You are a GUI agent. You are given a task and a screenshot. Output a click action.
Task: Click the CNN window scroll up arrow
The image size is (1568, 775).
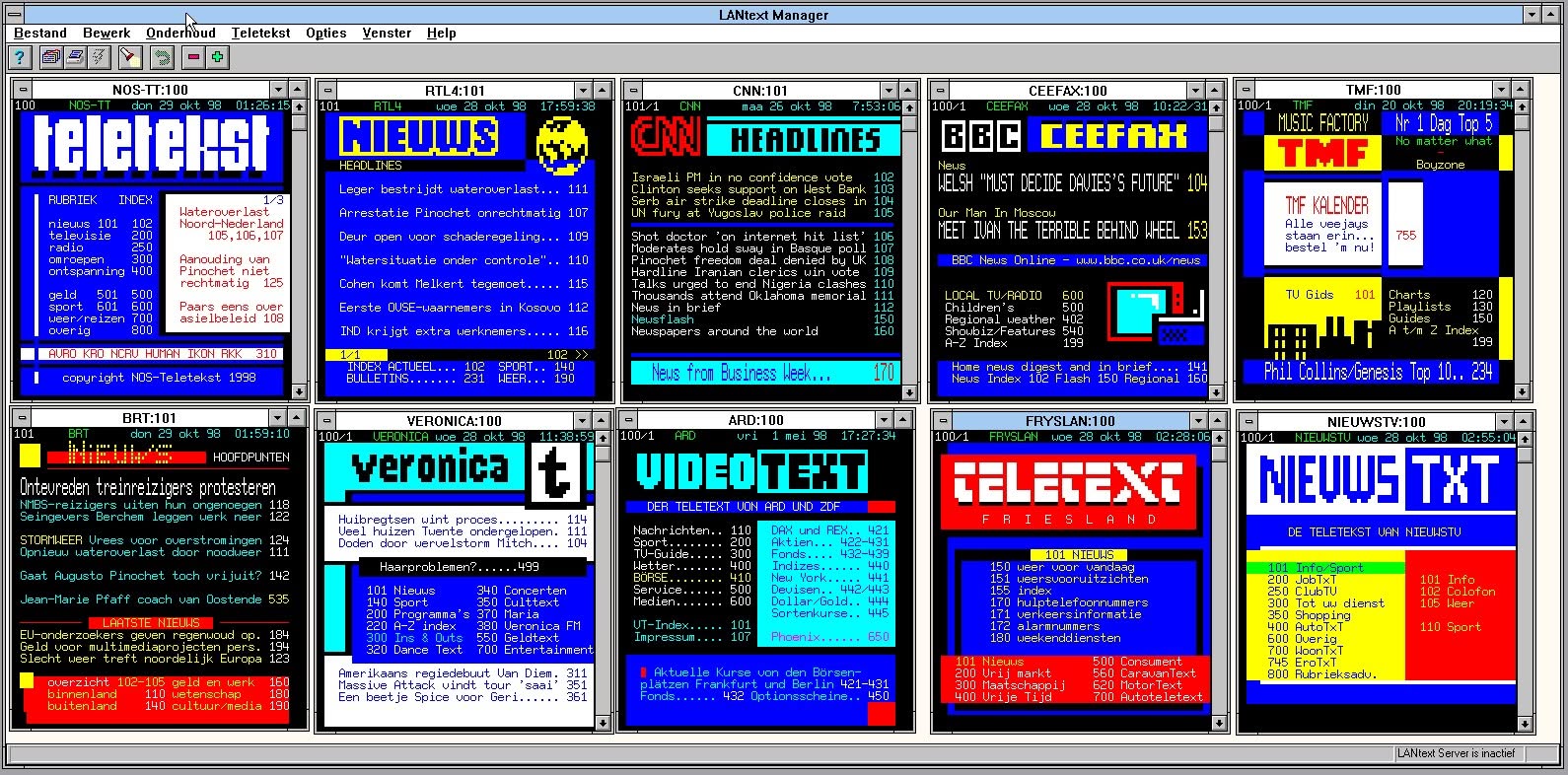coord(908,106)
